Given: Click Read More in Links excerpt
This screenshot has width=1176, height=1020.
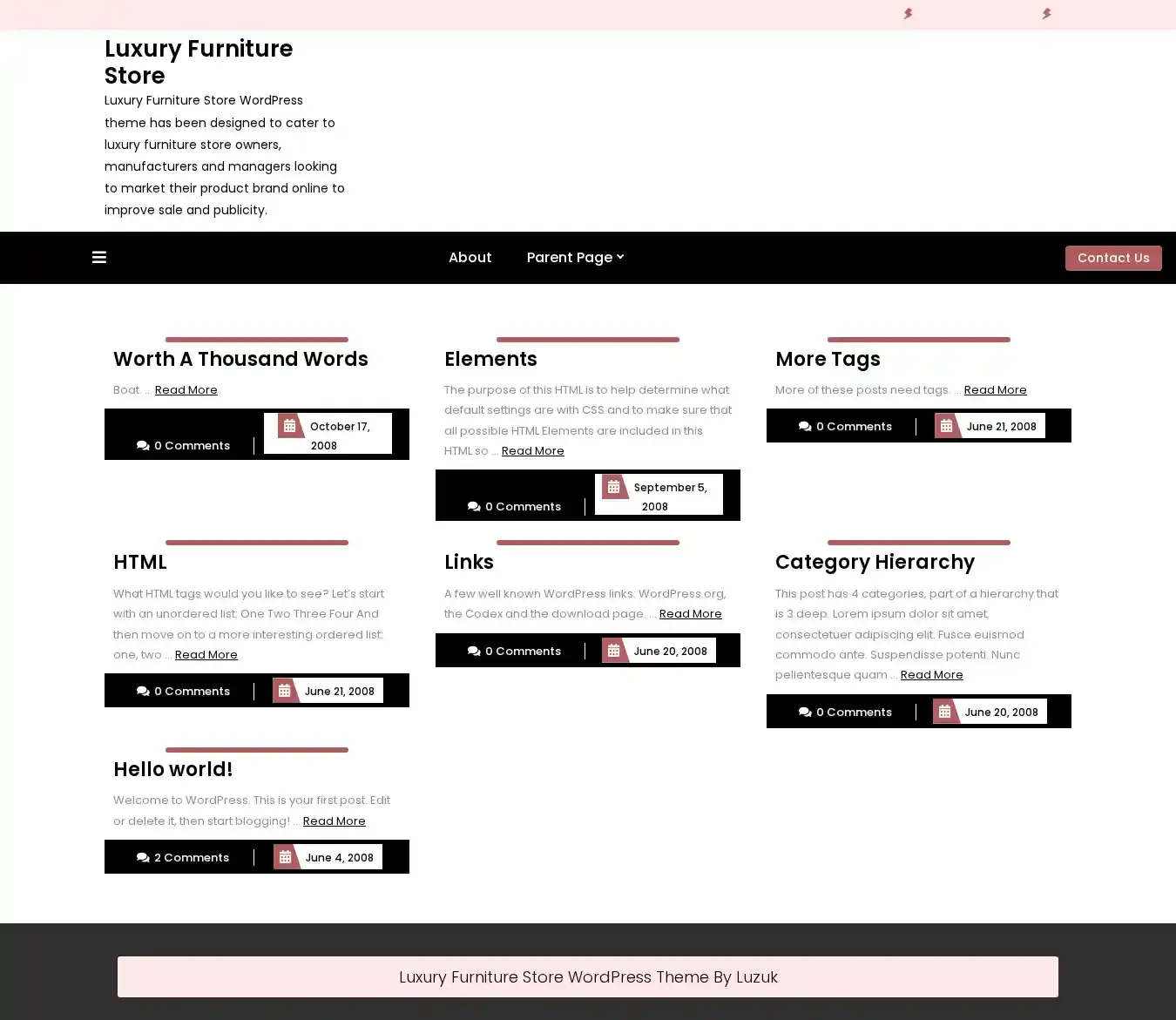Looking at the screenshot, I should tap(691, 613).
